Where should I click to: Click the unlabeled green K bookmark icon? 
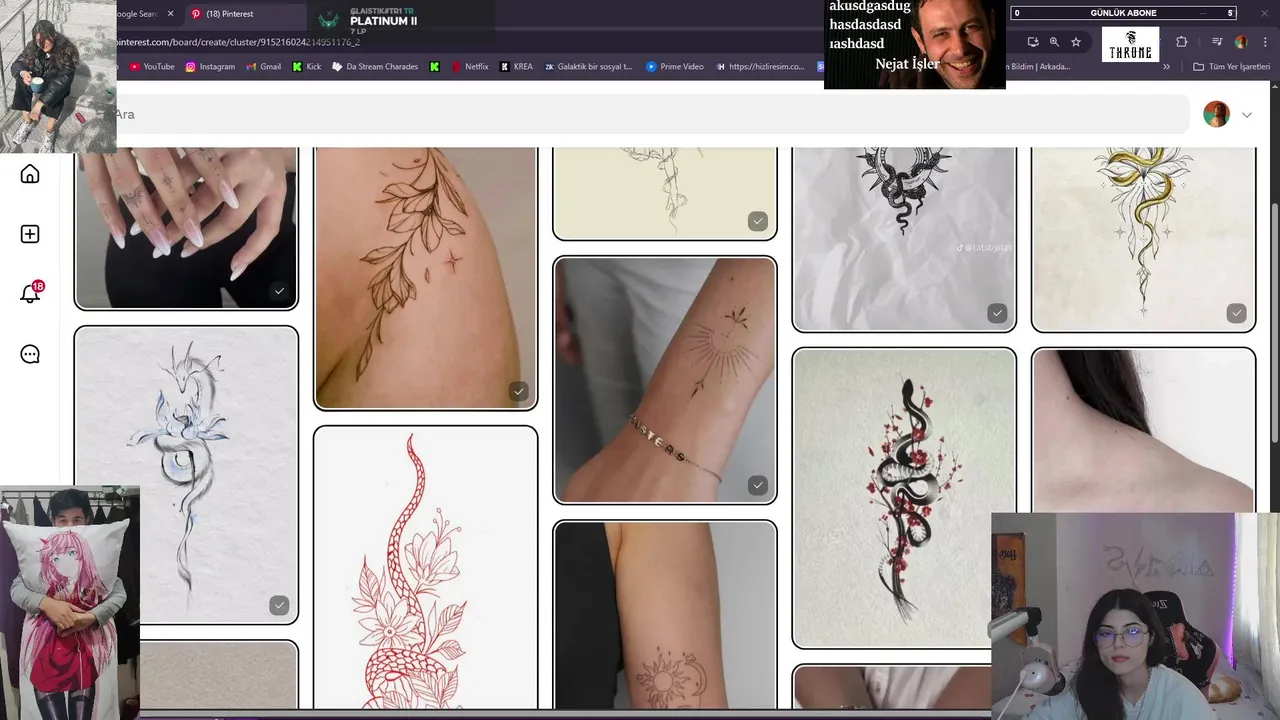434,67
